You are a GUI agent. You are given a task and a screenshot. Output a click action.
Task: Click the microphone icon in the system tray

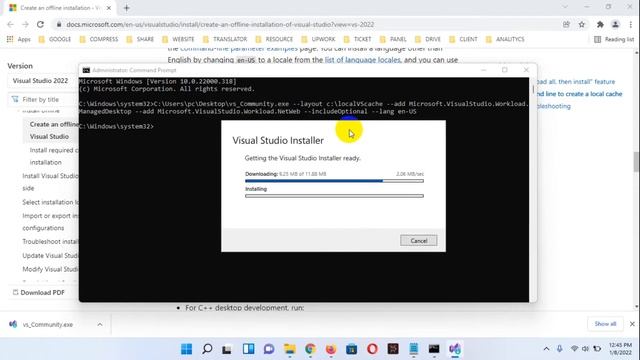tap(560, 349)
